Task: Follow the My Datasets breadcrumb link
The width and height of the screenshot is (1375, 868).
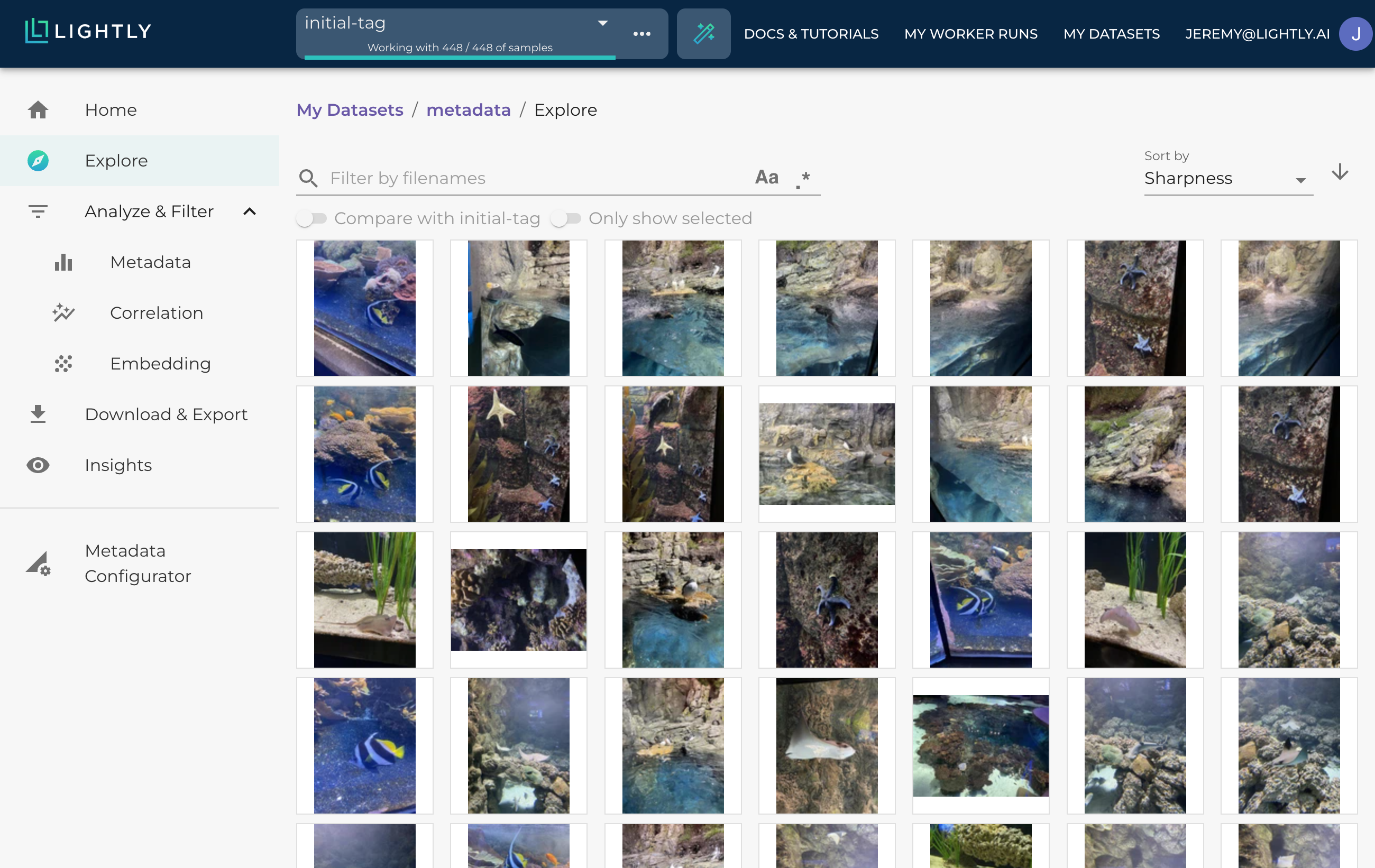Action: 350,109
